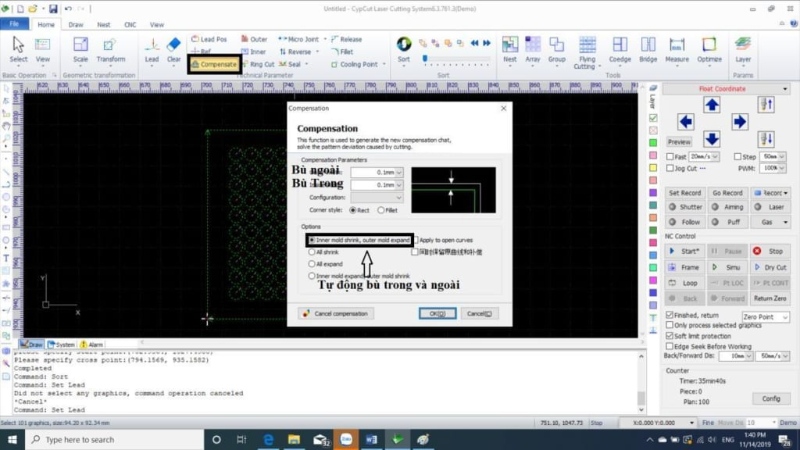Open the Nest tool
This screenshot has height=450, width=800.
(510, 49)
